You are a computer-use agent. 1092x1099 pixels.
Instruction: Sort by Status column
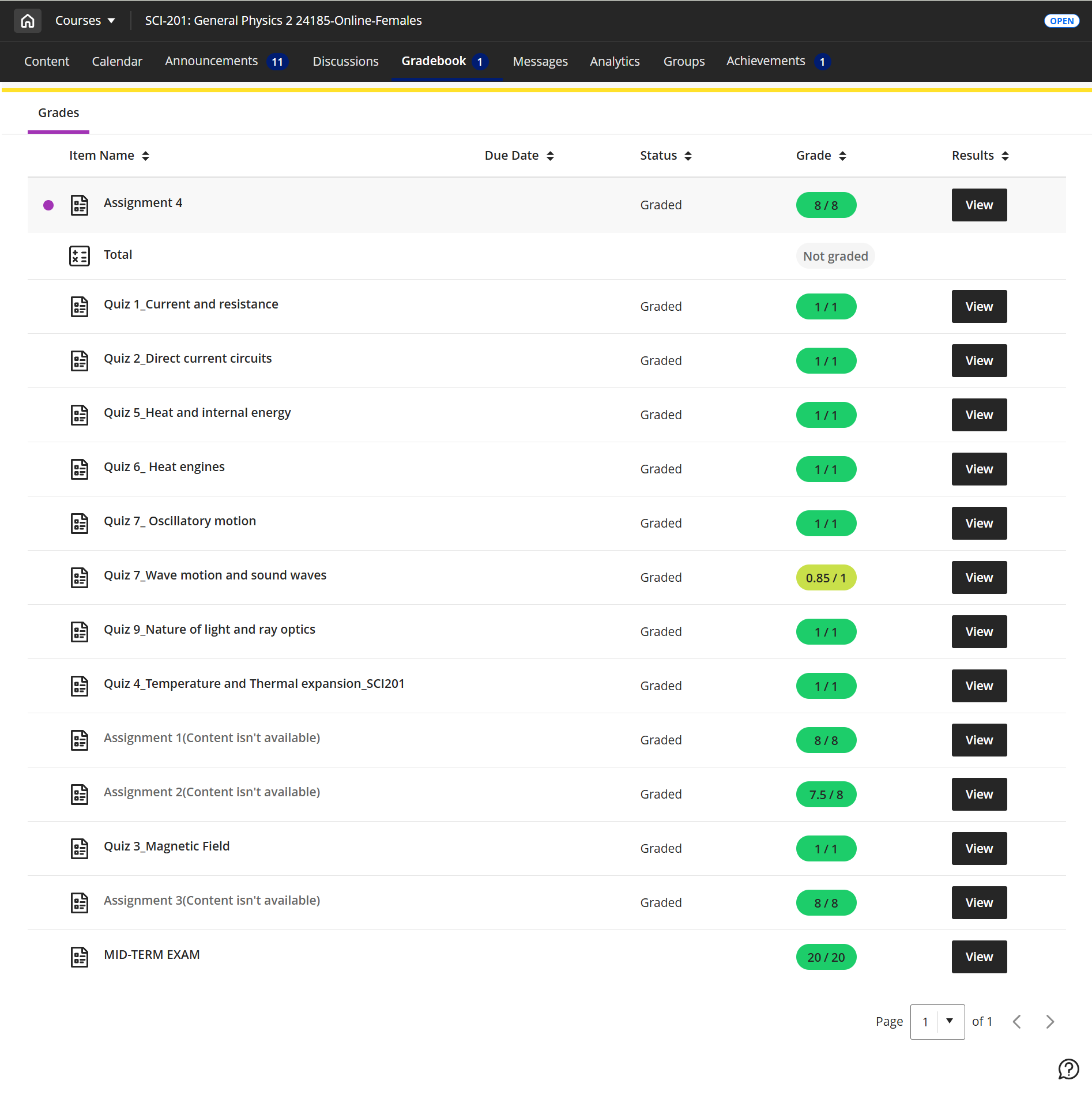pos(665,156)
